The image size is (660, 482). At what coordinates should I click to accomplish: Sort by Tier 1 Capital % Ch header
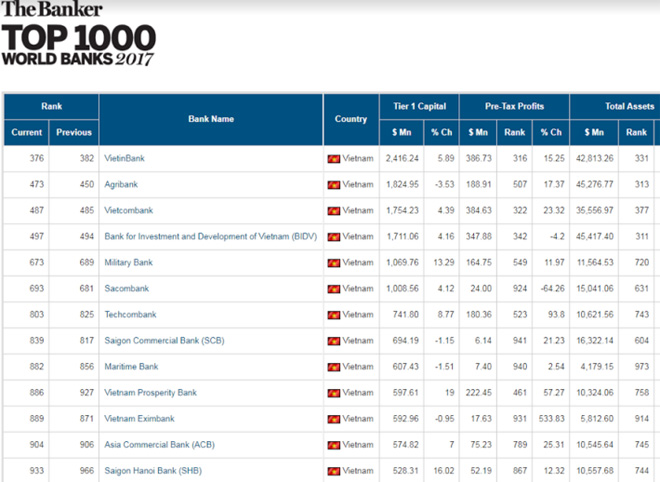coord(442,133)
